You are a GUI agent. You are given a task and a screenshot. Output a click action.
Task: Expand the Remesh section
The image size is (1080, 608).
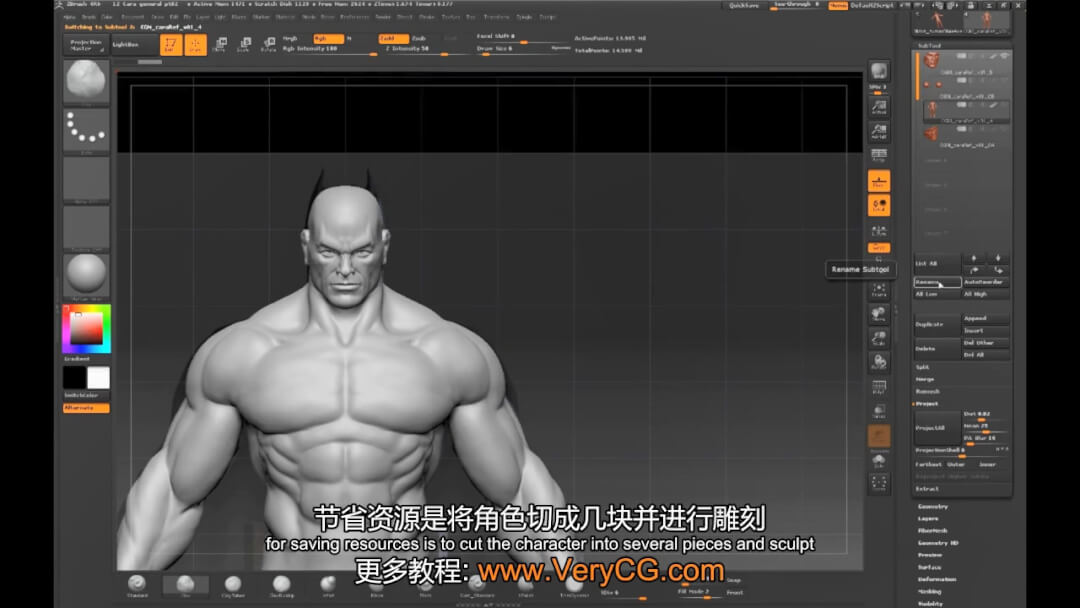tap(928, 392)
